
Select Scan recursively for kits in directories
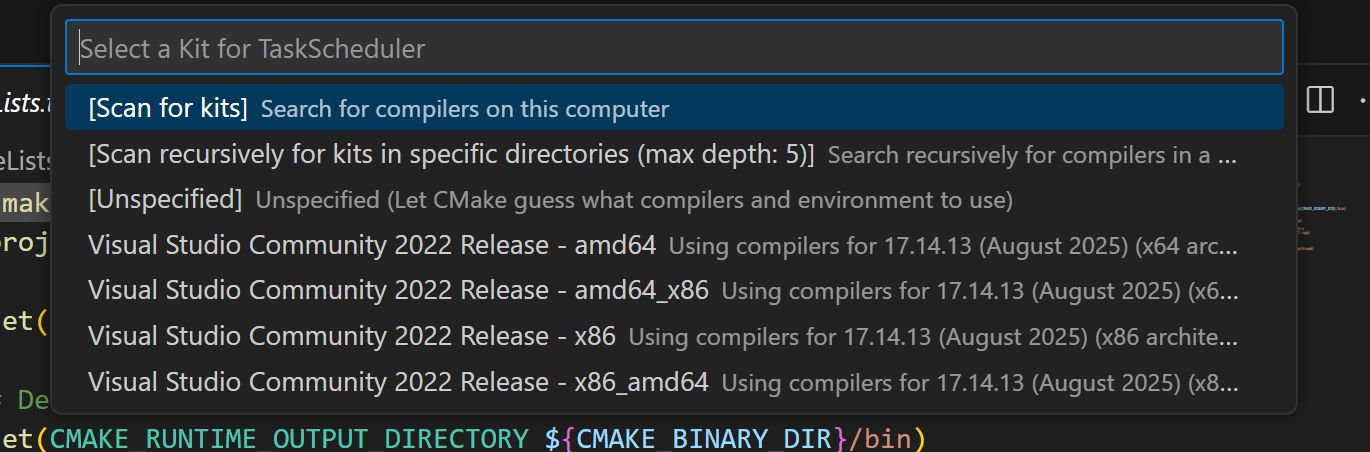tap(451, 155)
